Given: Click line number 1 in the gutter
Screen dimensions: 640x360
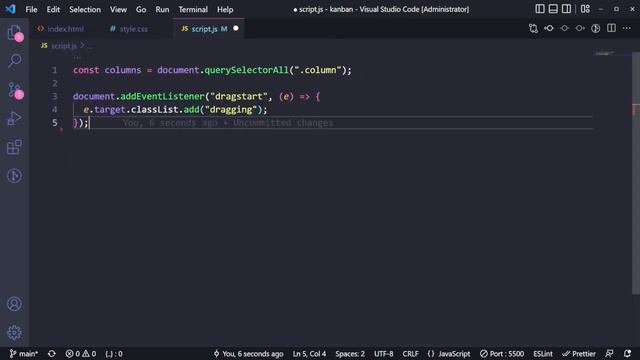Looking at the screenshot, I should 55,70.
